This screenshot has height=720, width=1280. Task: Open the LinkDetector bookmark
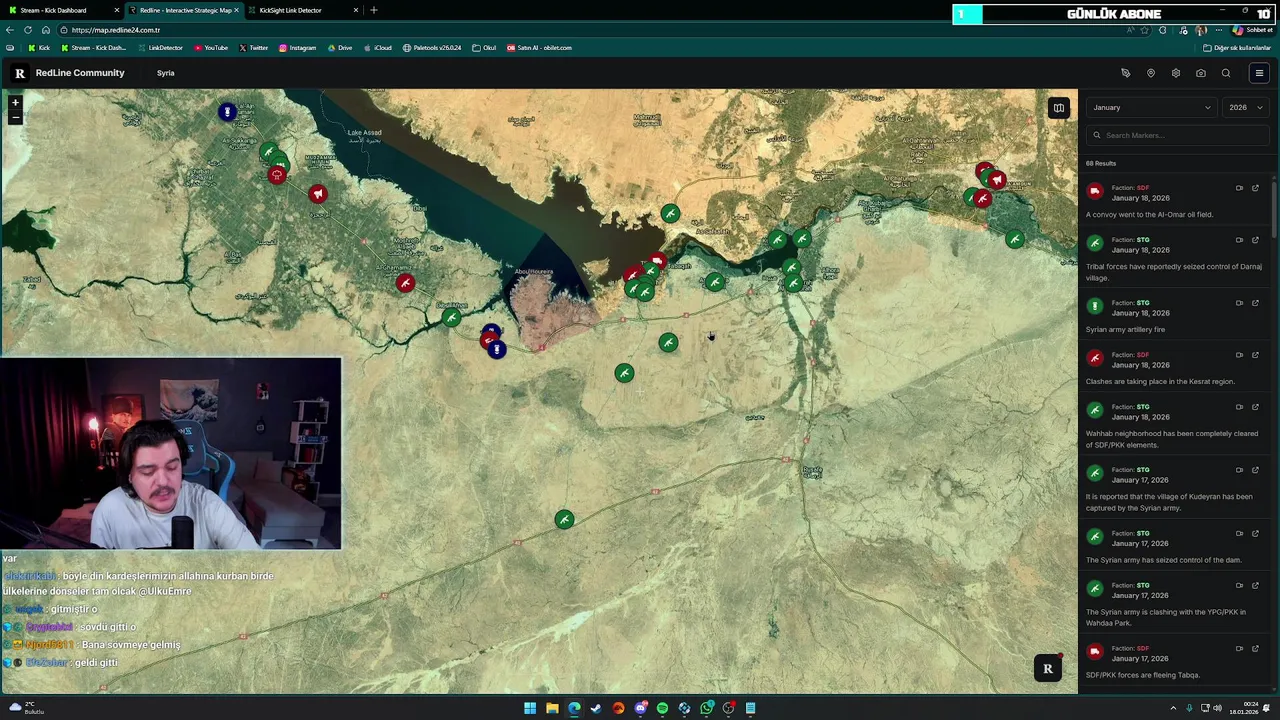coord(160,48)
